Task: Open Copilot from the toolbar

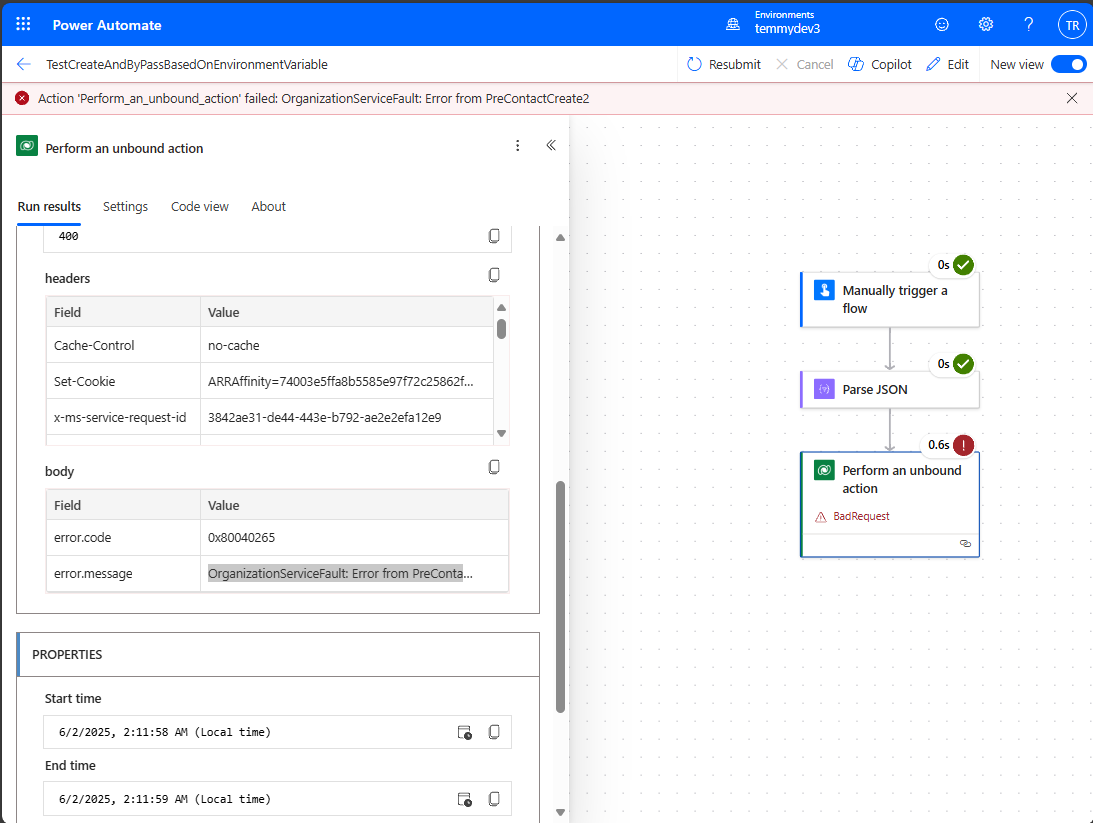Action: click(880, 64)
